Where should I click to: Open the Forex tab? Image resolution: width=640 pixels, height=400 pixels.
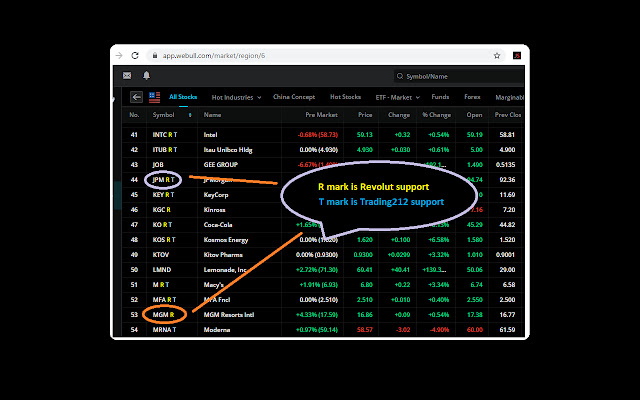(x=472, y=97)
